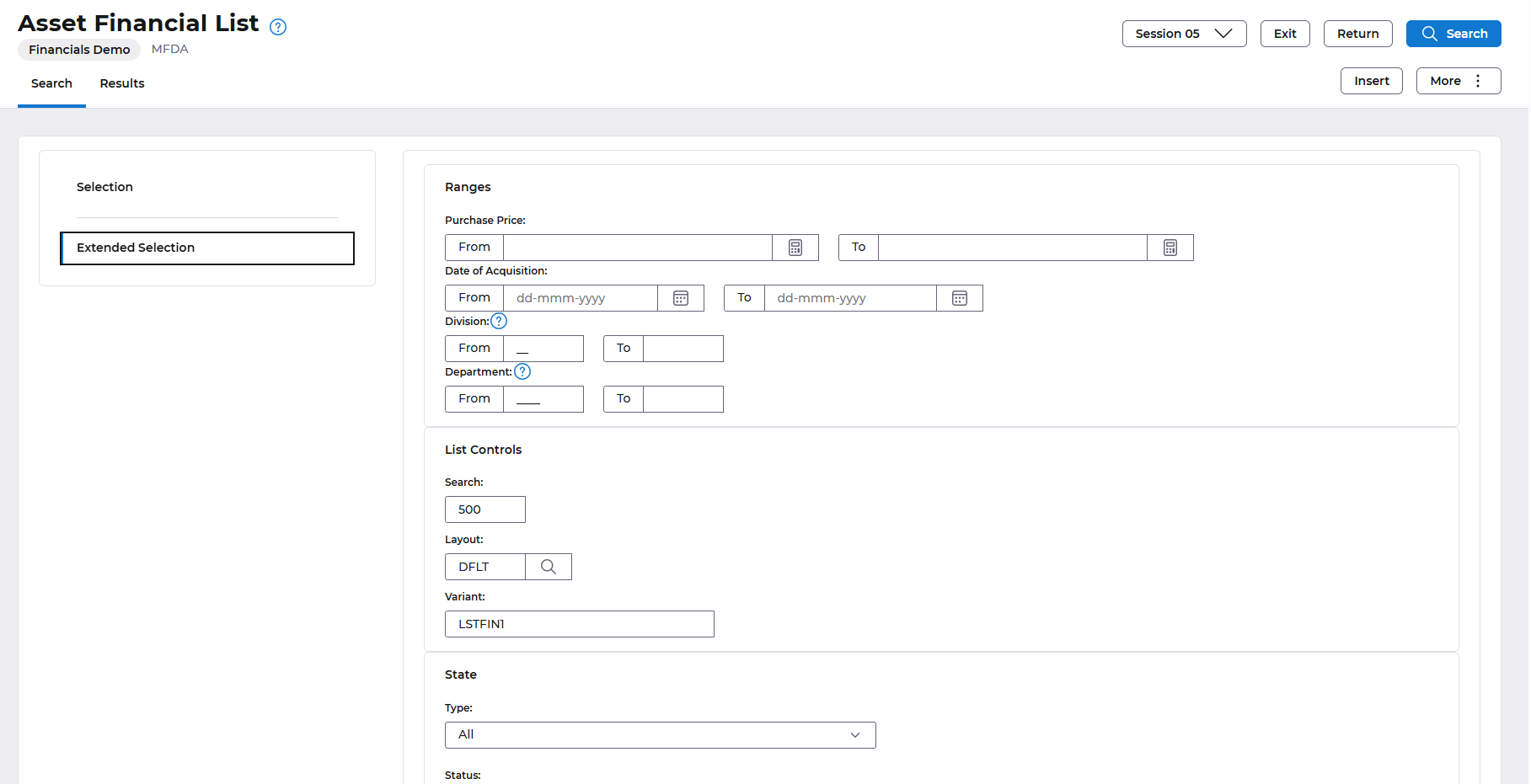Open help icon beside Asset Financial List title
Image resolution: width=1531 pixels, height=784 pixels.
tap(278, 27)
